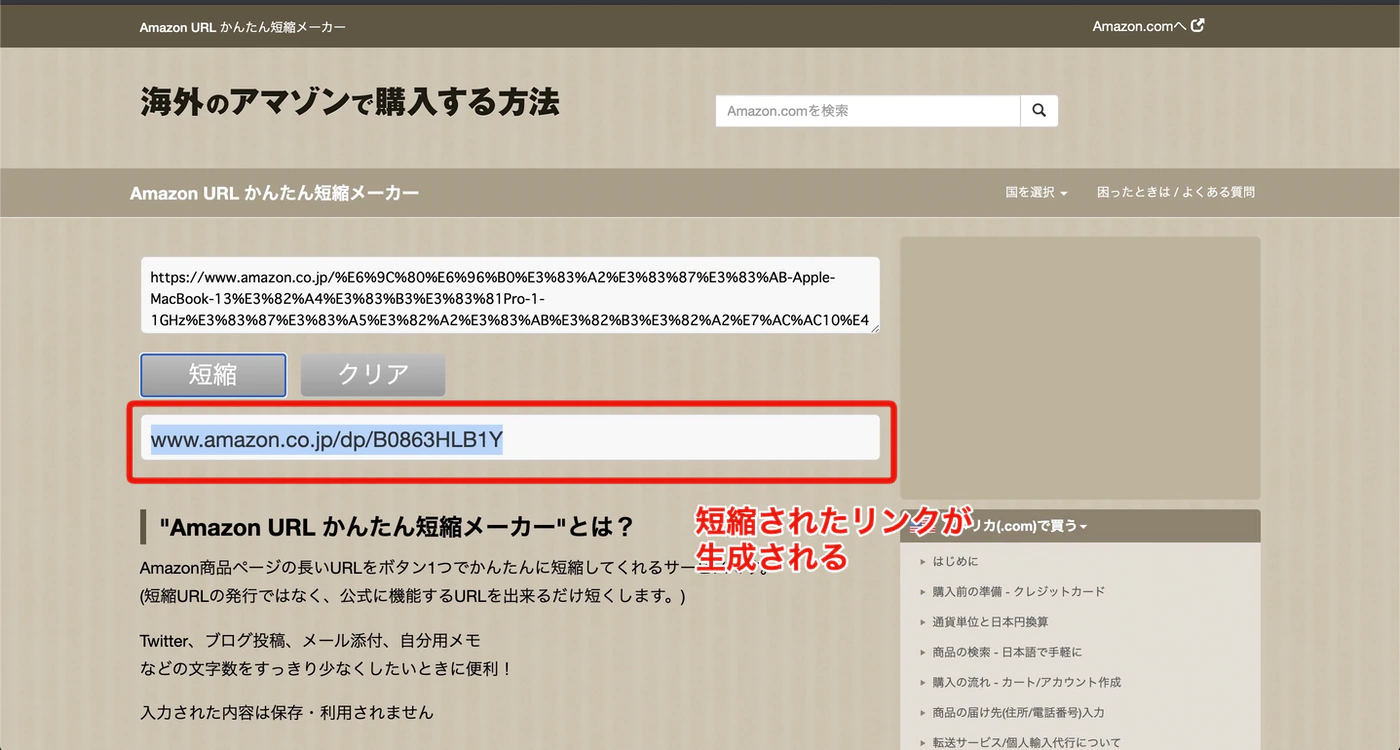Click Amazon URL かんたん短縮メーカー in top bar
The image size is (1400, 750).
(x=243, y=27)
